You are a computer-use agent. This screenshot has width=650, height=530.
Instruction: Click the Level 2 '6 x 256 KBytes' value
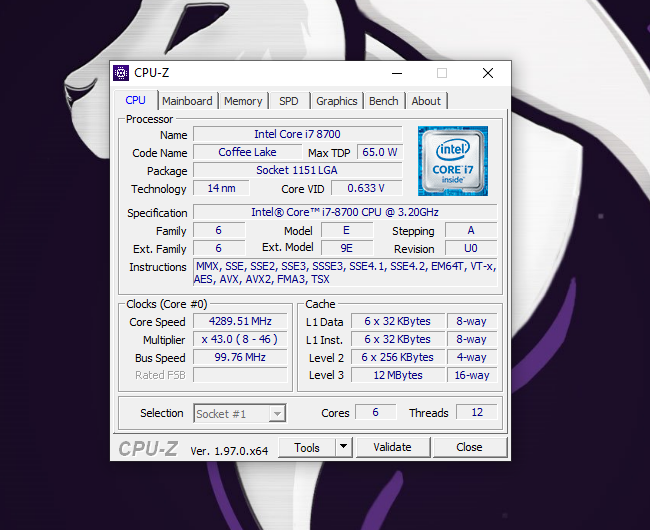(398, 357)
